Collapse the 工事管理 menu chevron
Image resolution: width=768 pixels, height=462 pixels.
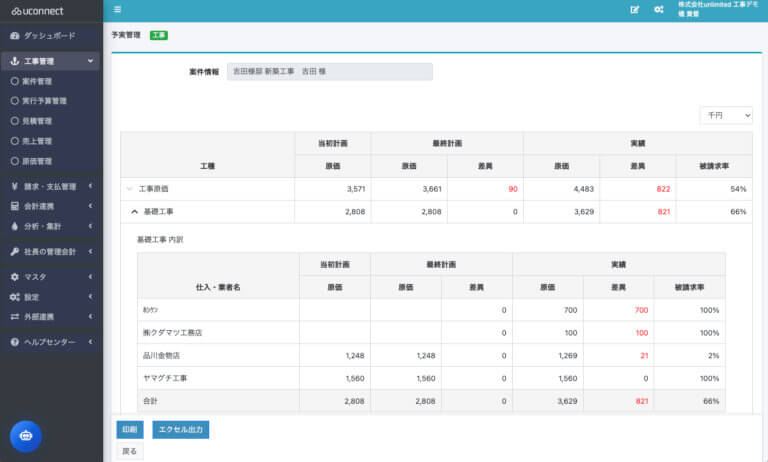click(x=91, y=61)
